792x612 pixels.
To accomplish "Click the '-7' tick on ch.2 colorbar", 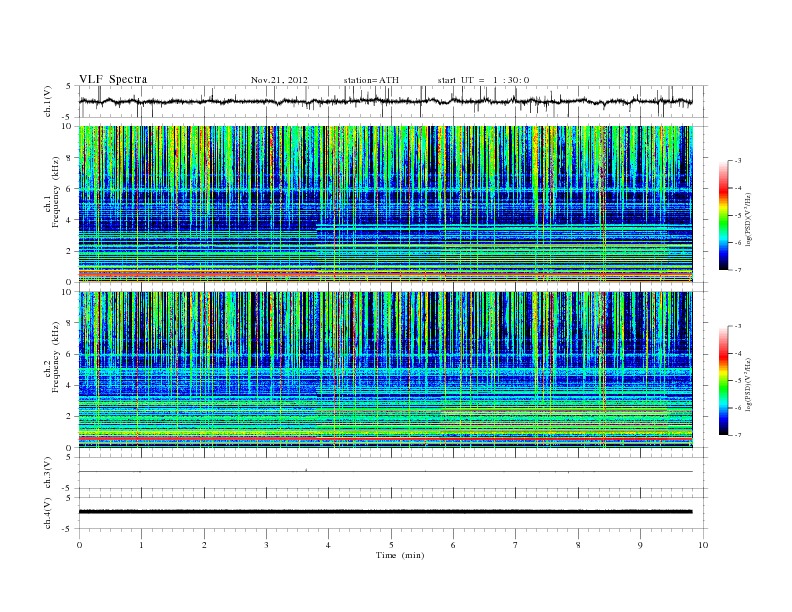I will click(x=738, y=435).
